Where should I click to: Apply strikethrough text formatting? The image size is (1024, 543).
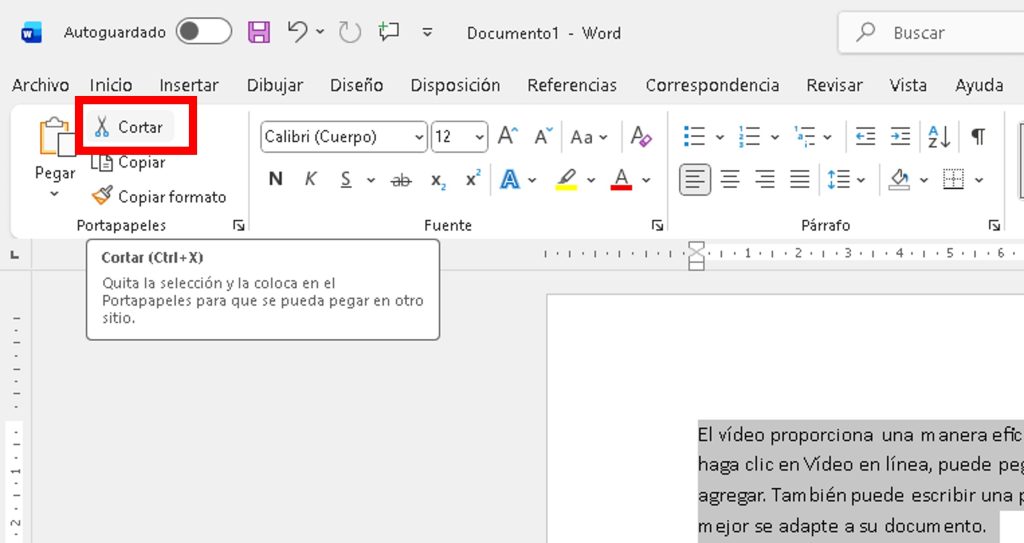(401, 180)
